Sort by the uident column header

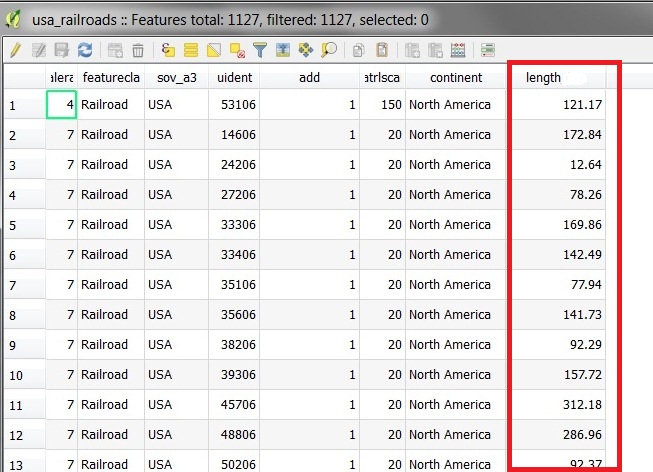(234, 77)
